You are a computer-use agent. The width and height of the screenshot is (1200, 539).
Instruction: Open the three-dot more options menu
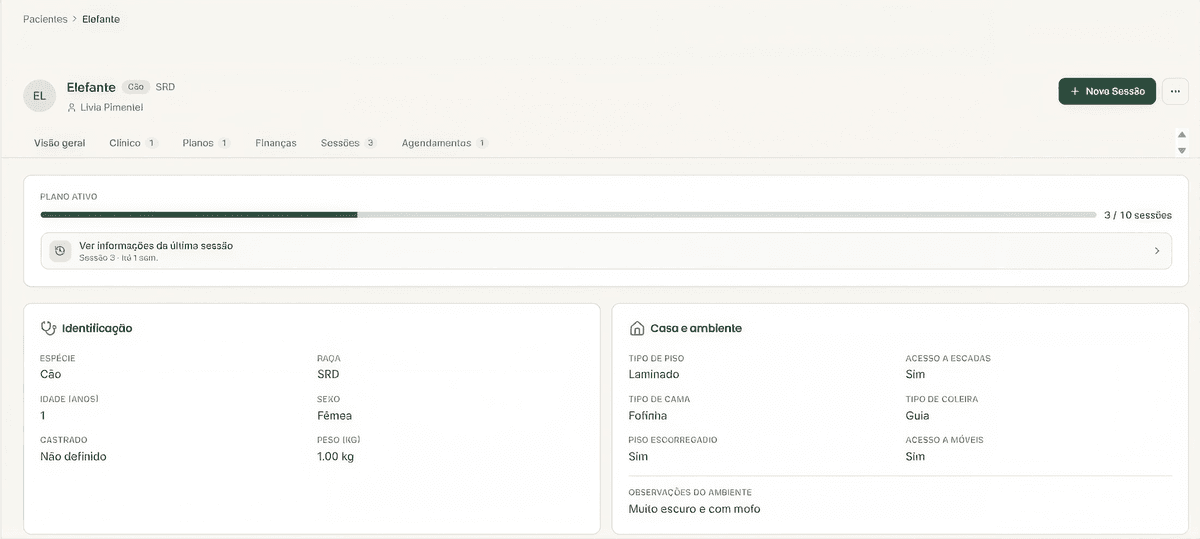pos(1175,91)
